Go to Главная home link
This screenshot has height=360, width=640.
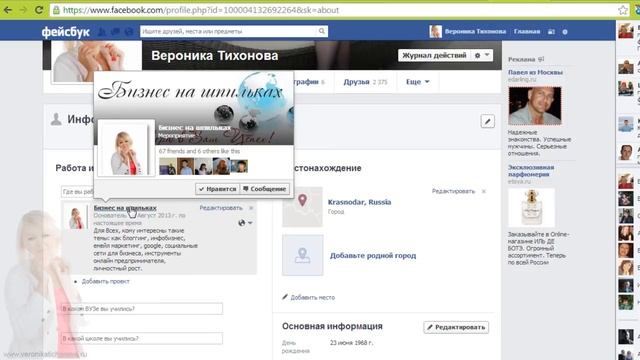[527, 31]
